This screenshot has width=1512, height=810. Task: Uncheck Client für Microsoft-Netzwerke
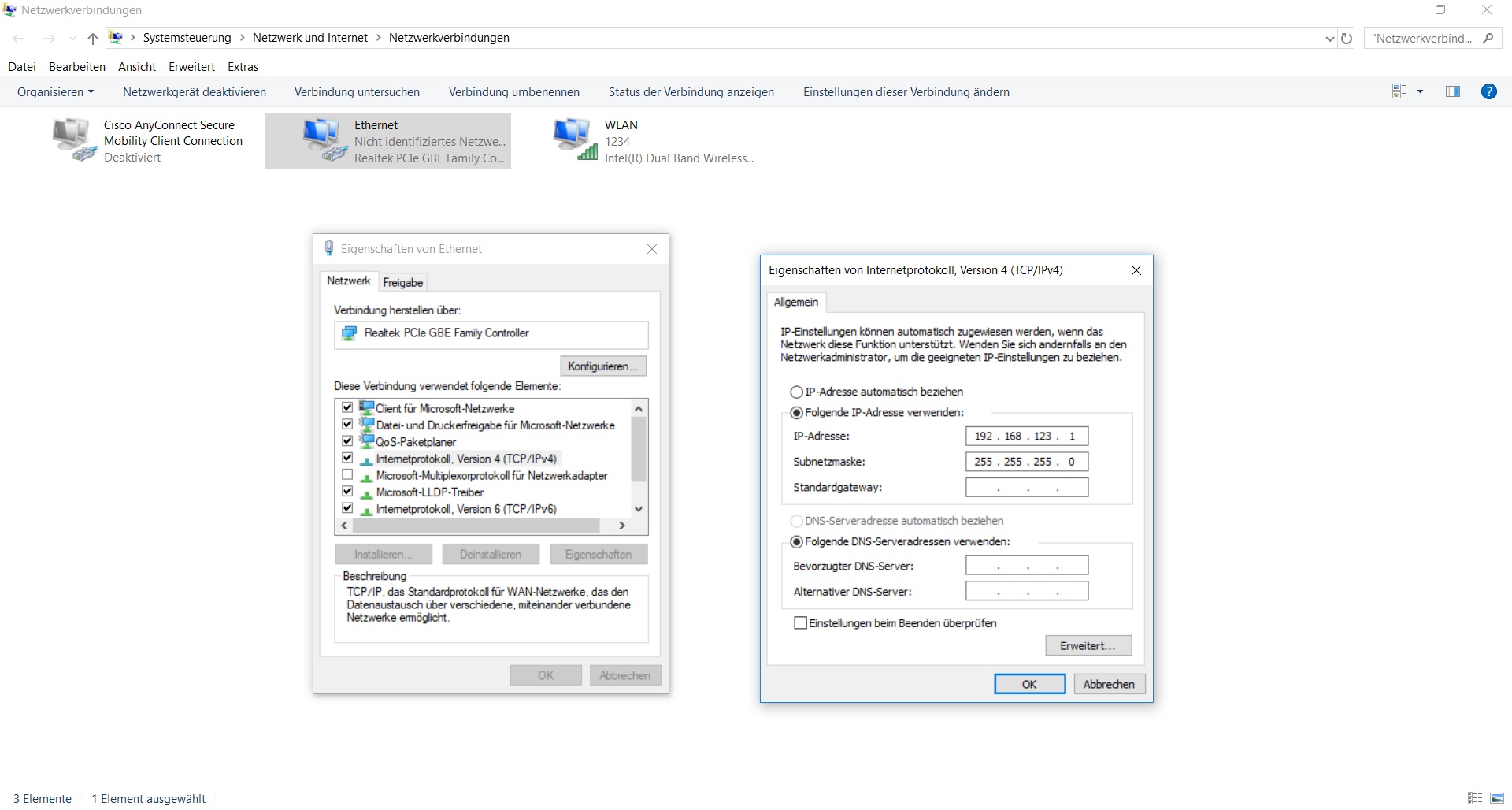pos(347,407)
